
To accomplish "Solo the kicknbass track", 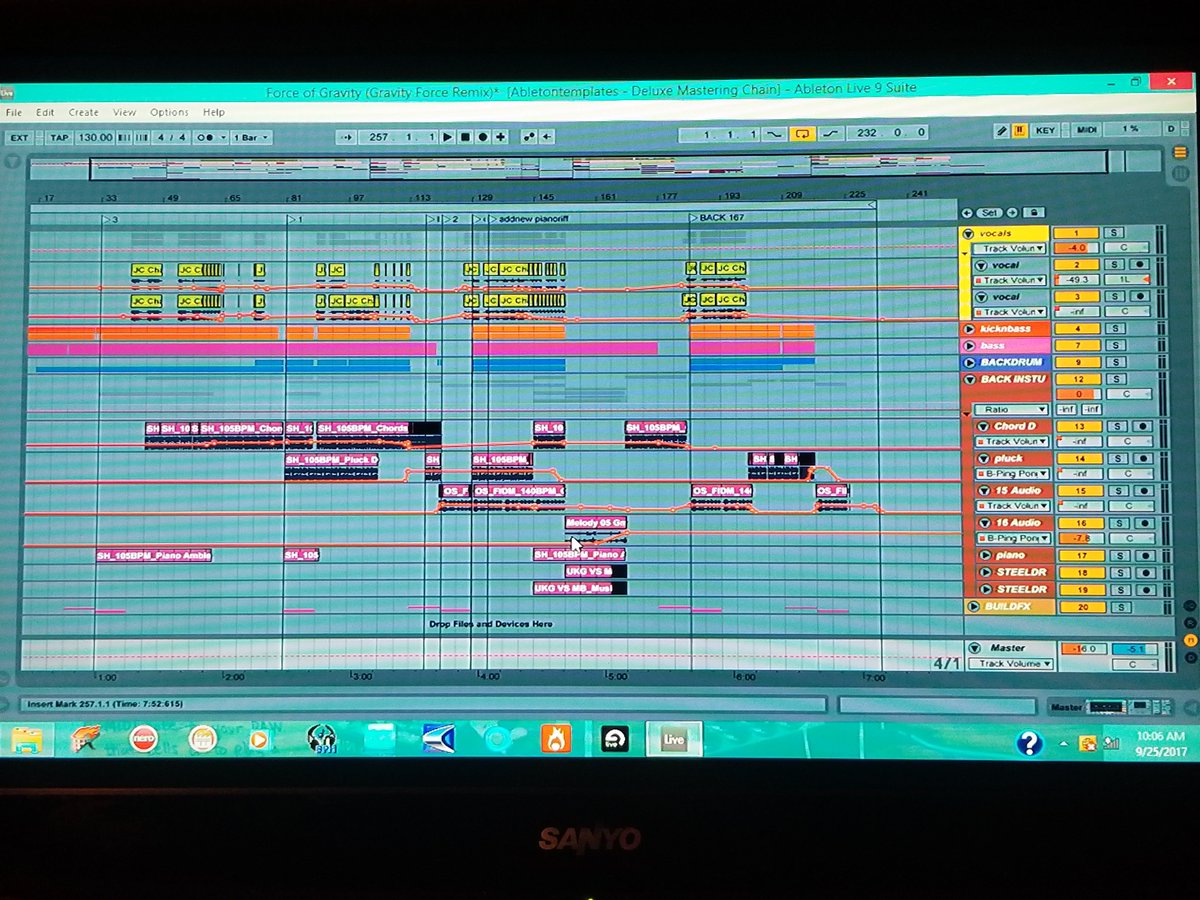I will tap(1115, 328).
